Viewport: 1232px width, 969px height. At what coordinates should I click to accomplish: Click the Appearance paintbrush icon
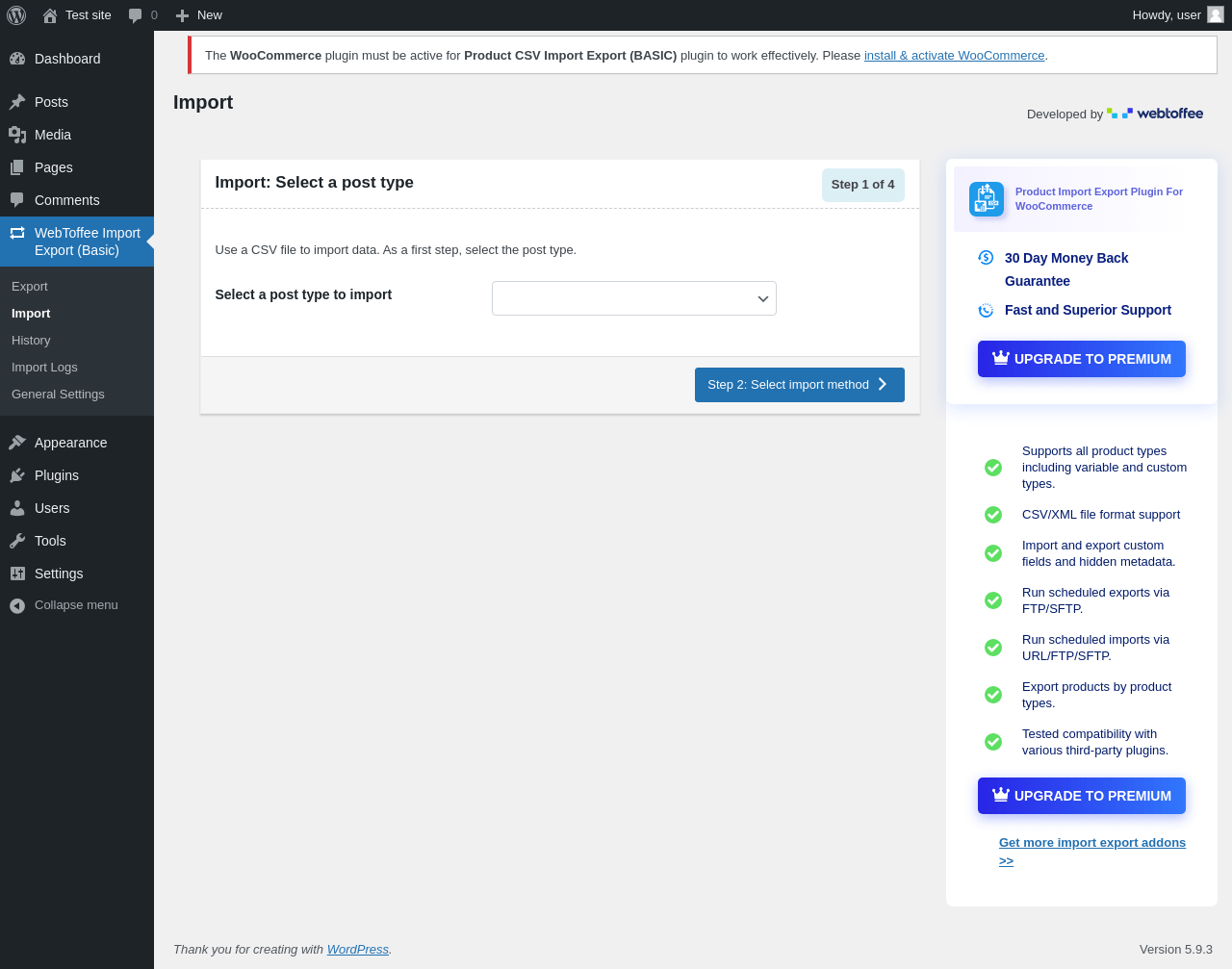(17, 443)
